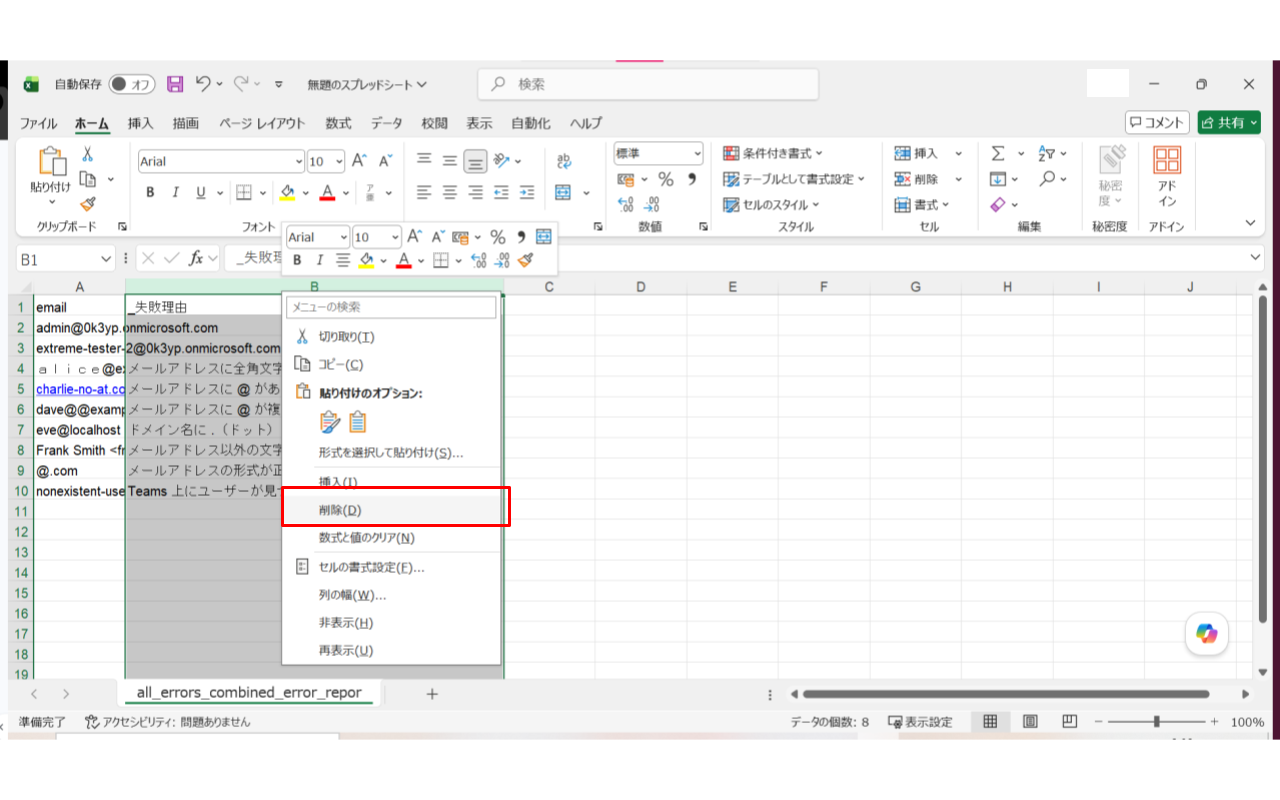
Task: Choose 削除(D) in the context menu
Action: pyautogui.click(x=391, y=510)
